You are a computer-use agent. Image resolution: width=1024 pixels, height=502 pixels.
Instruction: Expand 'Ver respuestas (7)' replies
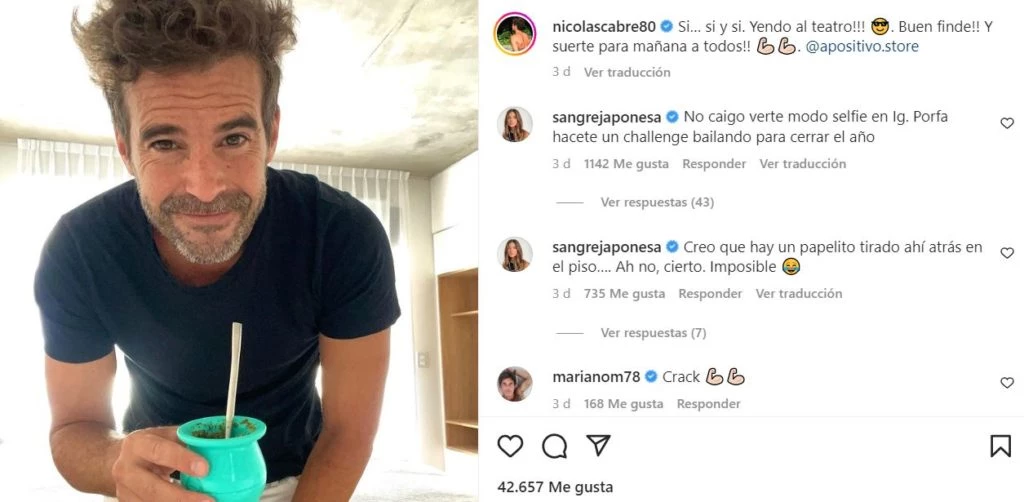(653, 333)
